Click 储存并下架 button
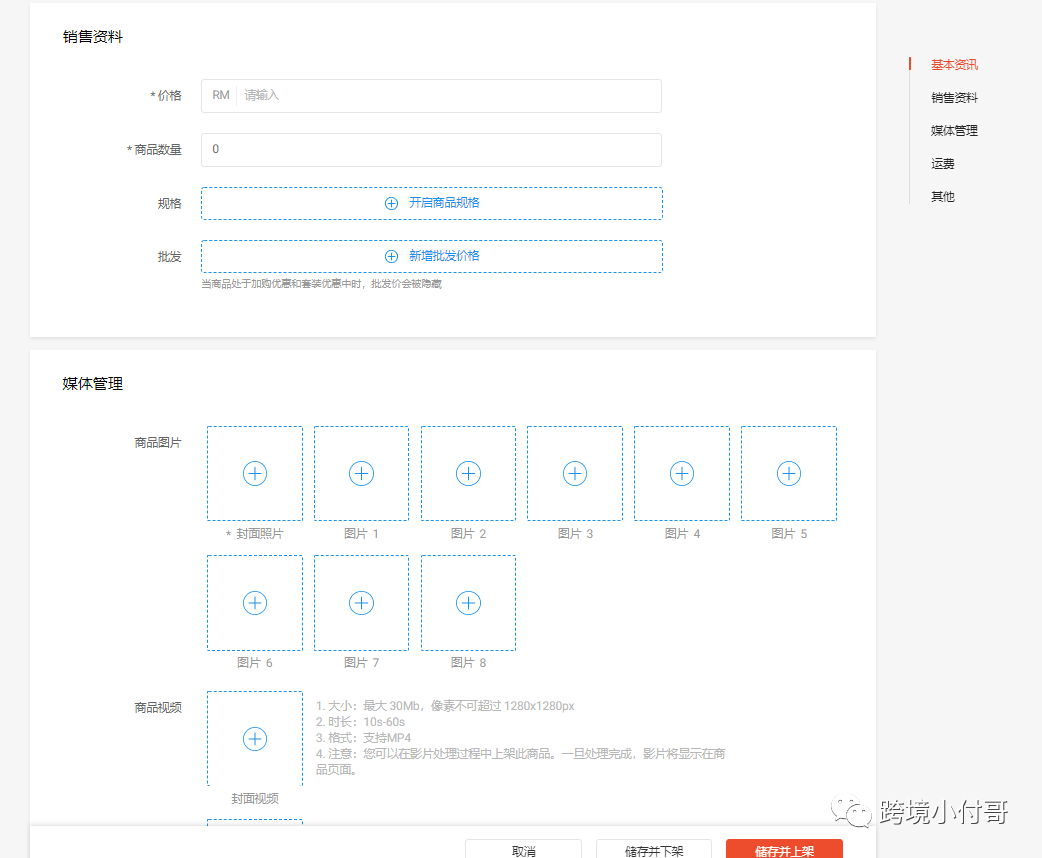This screenshot has height=858, width=1042. [654, 849]
